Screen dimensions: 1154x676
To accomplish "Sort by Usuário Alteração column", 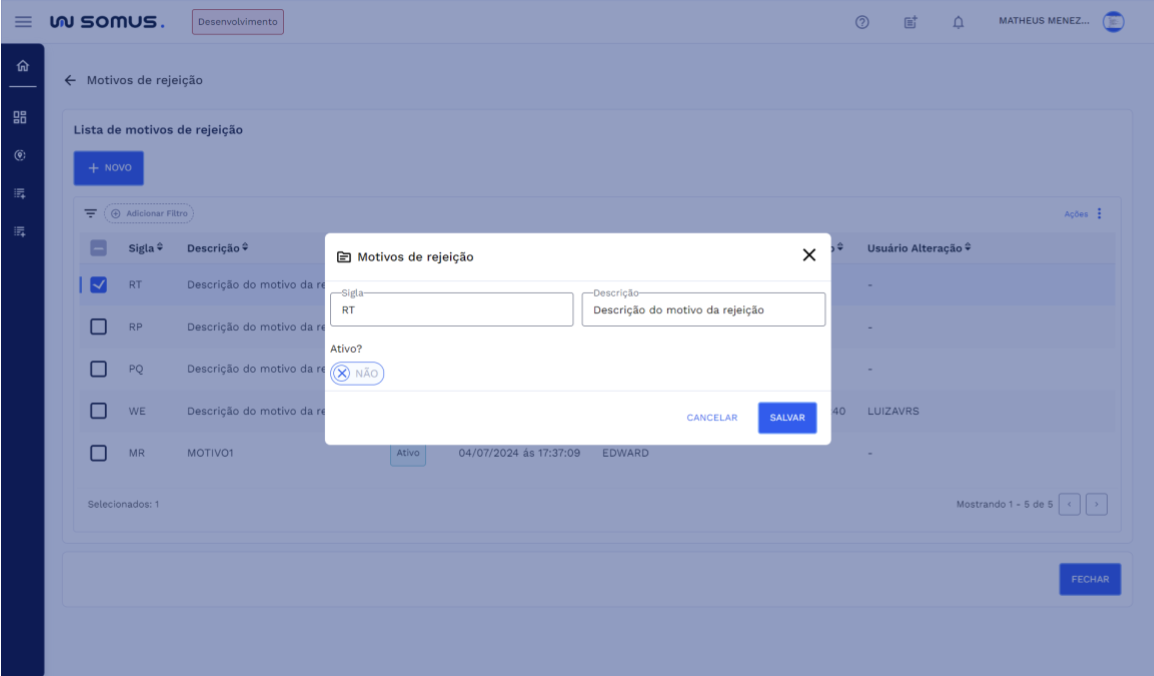I will pyautogui.click(x=917, y=248).
